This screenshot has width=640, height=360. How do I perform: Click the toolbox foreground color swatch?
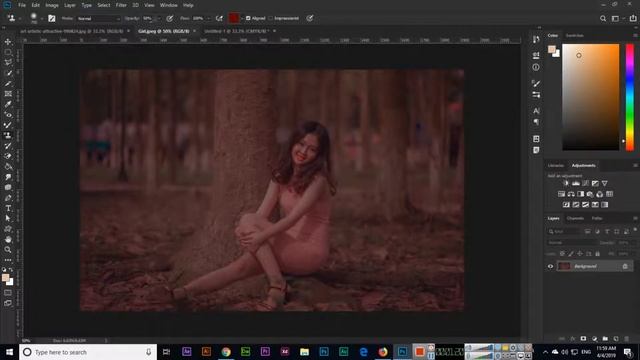[x=6, y=278]
